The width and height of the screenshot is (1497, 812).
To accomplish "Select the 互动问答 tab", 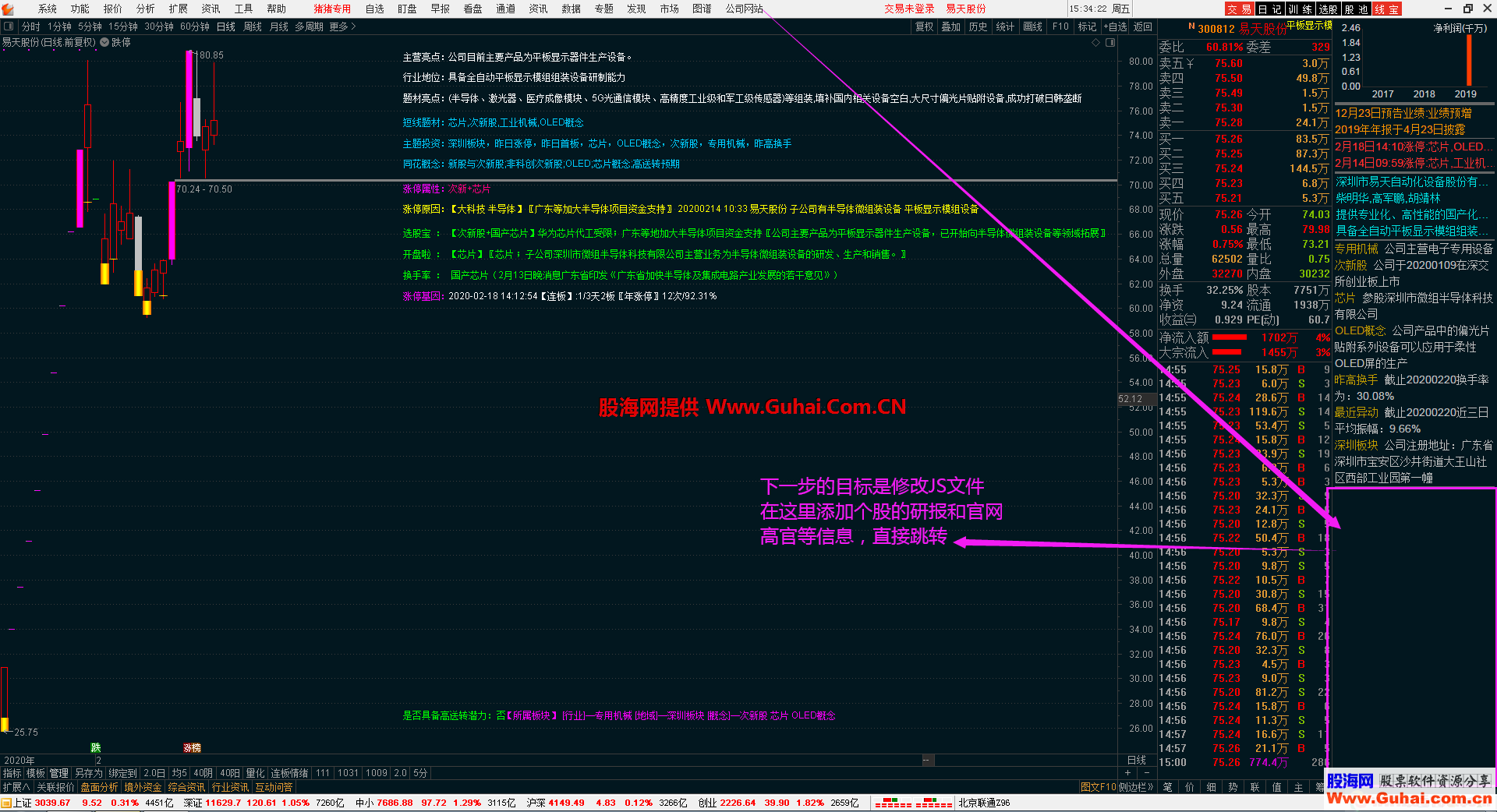I will (274, 787).
